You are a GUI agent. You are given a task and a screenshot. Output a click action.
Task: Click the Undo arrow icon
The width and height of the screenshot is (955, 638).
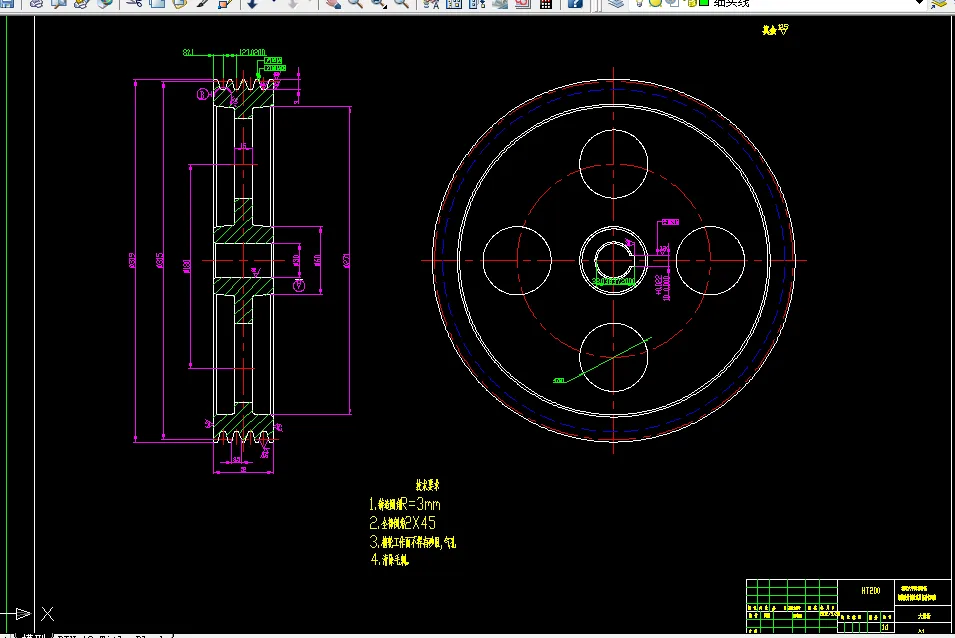pyautogui.click(x=252, y=4)
